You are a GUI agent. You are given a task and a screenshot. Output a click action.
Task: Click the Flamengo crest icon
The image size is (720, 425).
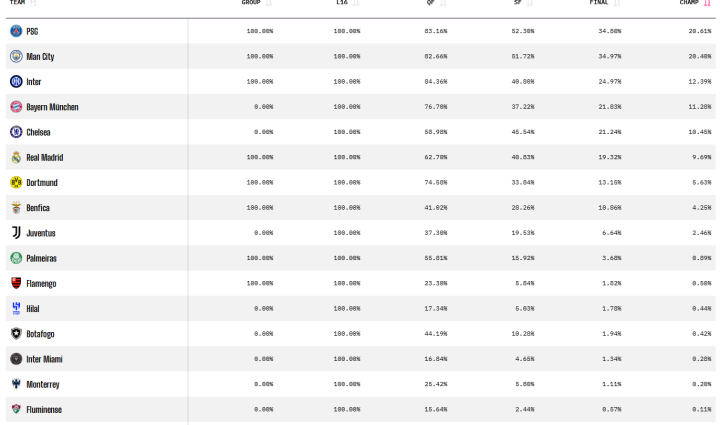pyautogui.click(x=16, y=283)
